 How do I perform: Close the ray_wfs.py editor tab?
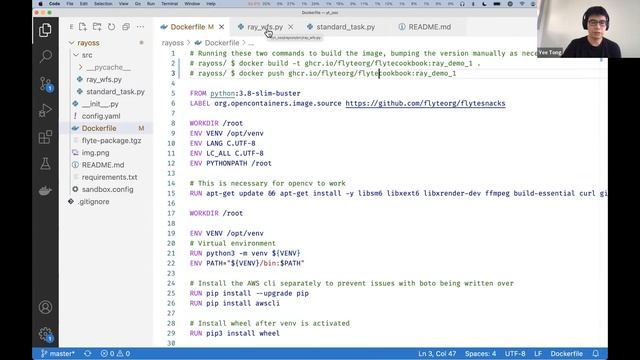point(291,27)
